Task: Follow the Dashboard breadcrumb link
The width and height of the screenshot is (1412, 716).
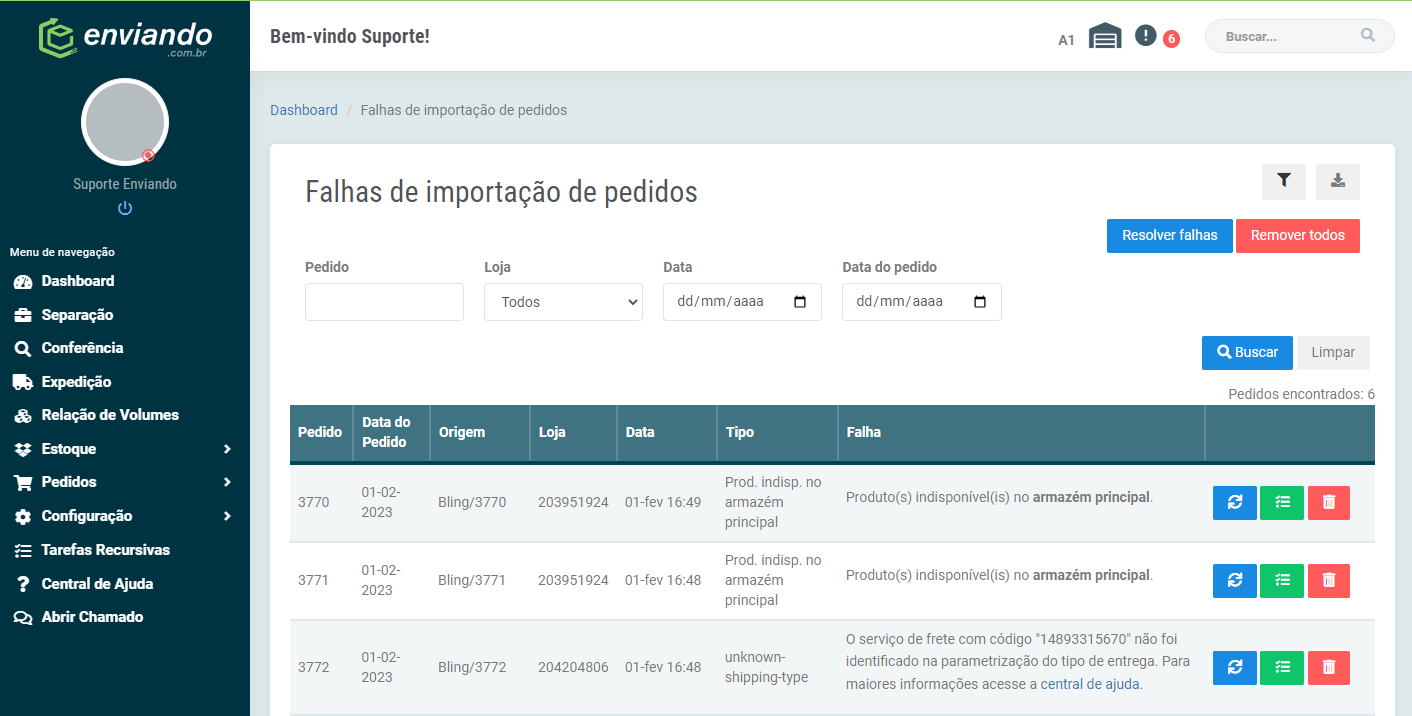Action: point(304,110)
